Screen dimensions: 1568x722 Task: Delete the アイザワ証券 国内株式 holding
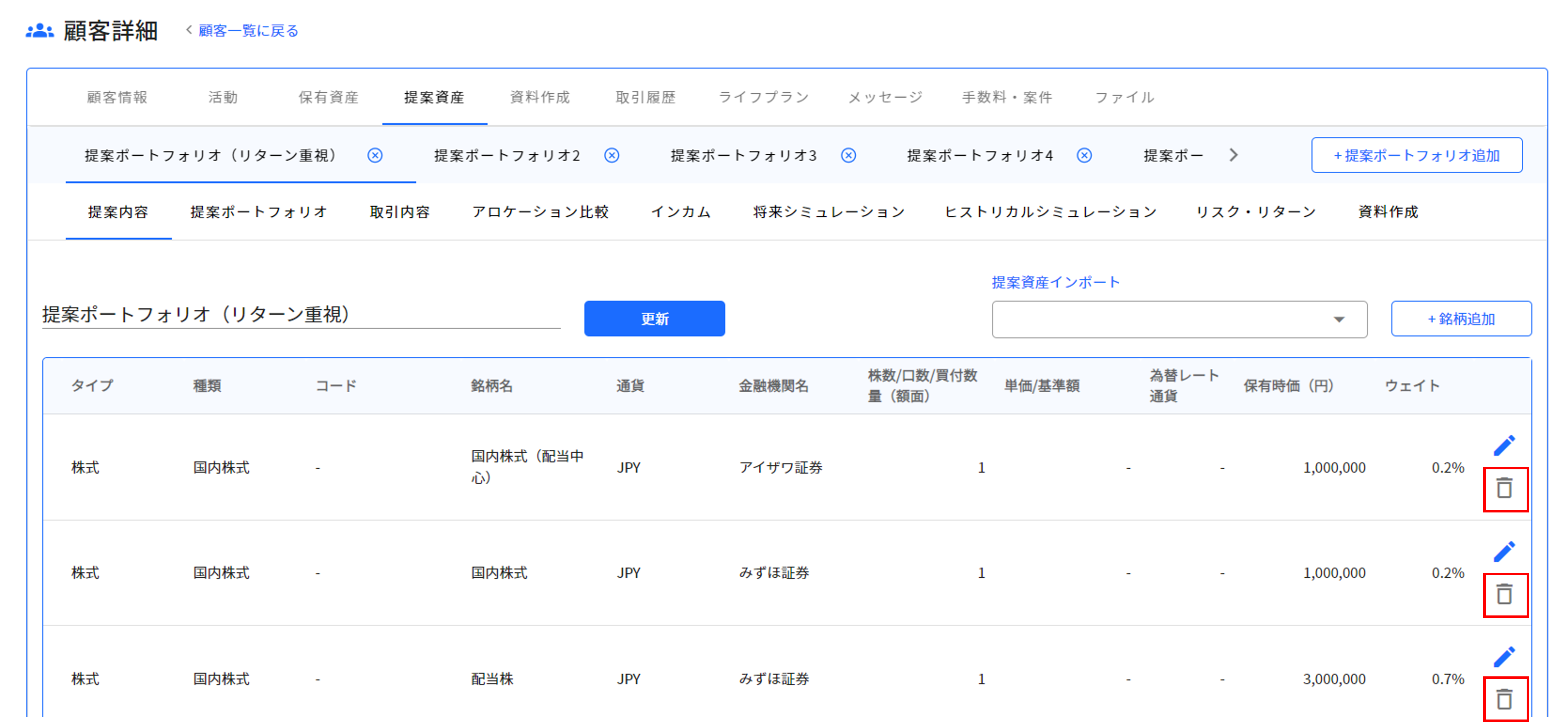(1505, 488)
